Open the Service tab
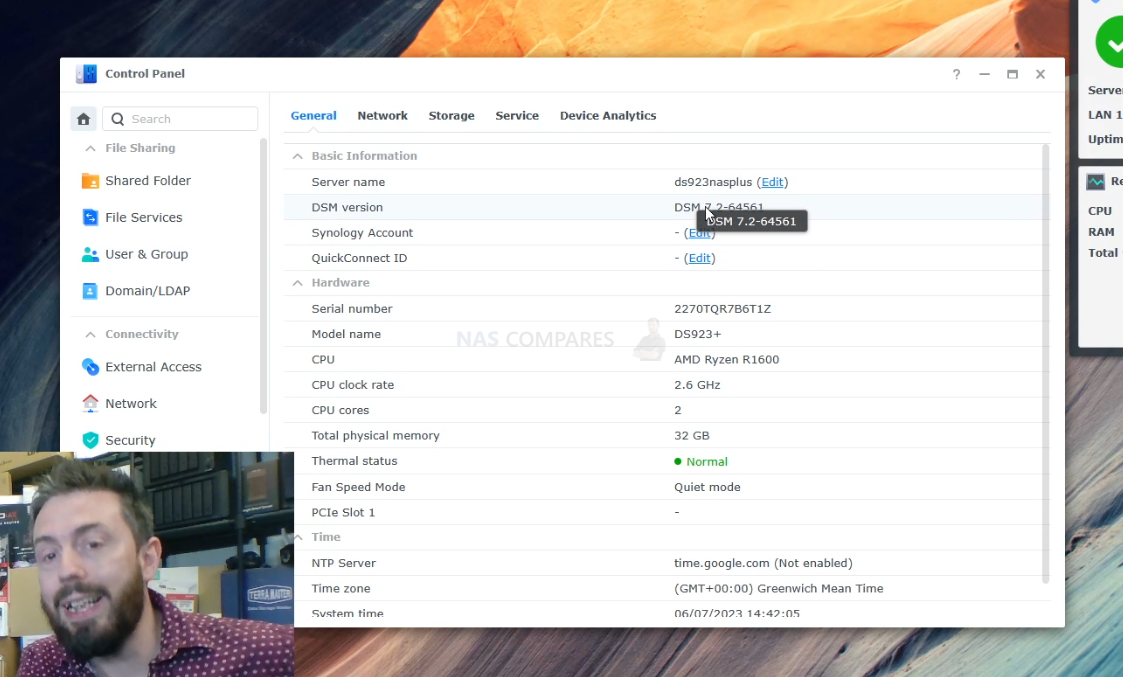Viewport: 1123px width, 677px height. tap(517, 115)
